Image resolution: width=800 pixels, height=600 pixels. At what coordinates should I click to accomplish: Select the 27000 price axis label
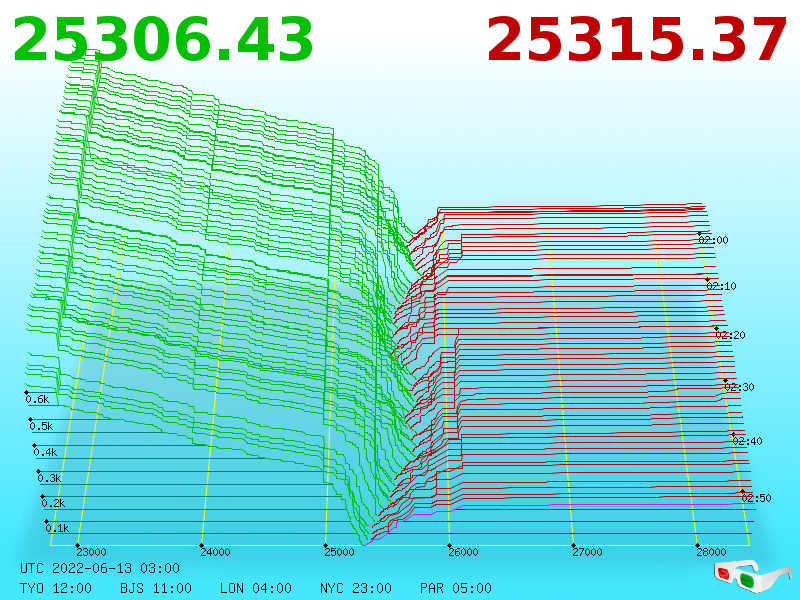pos(587,552)
